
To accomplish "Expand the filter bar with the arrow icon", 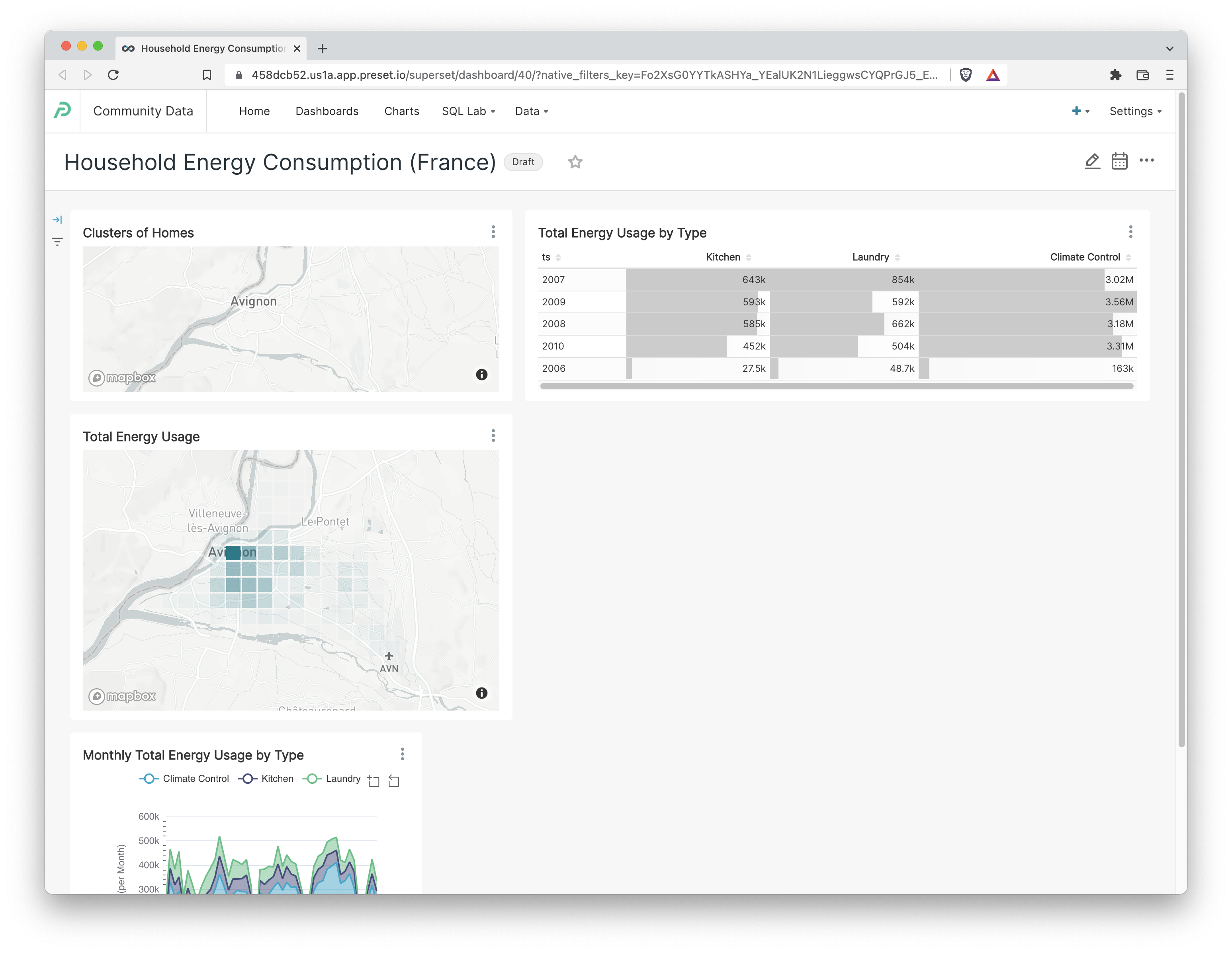I will (x=57, y=220).
